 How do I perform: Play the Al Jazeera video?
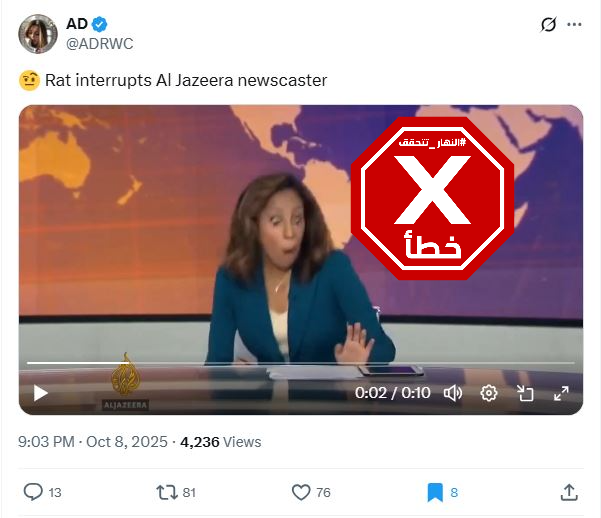(x=40, y=393)
